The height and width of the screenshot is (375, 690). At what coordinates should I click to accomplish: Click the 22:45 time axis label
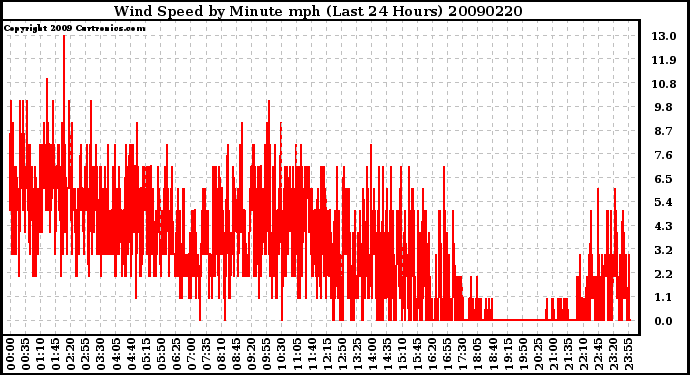(598, 354)
